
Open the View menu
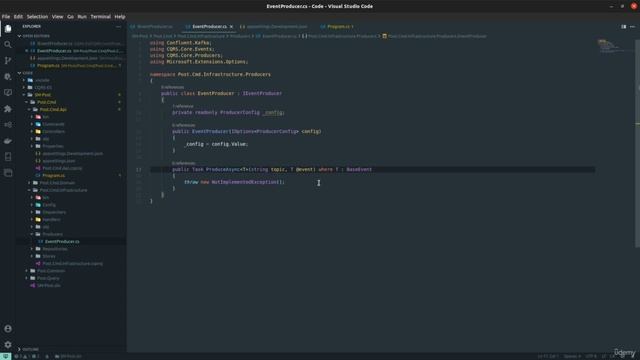coord(58,17)
